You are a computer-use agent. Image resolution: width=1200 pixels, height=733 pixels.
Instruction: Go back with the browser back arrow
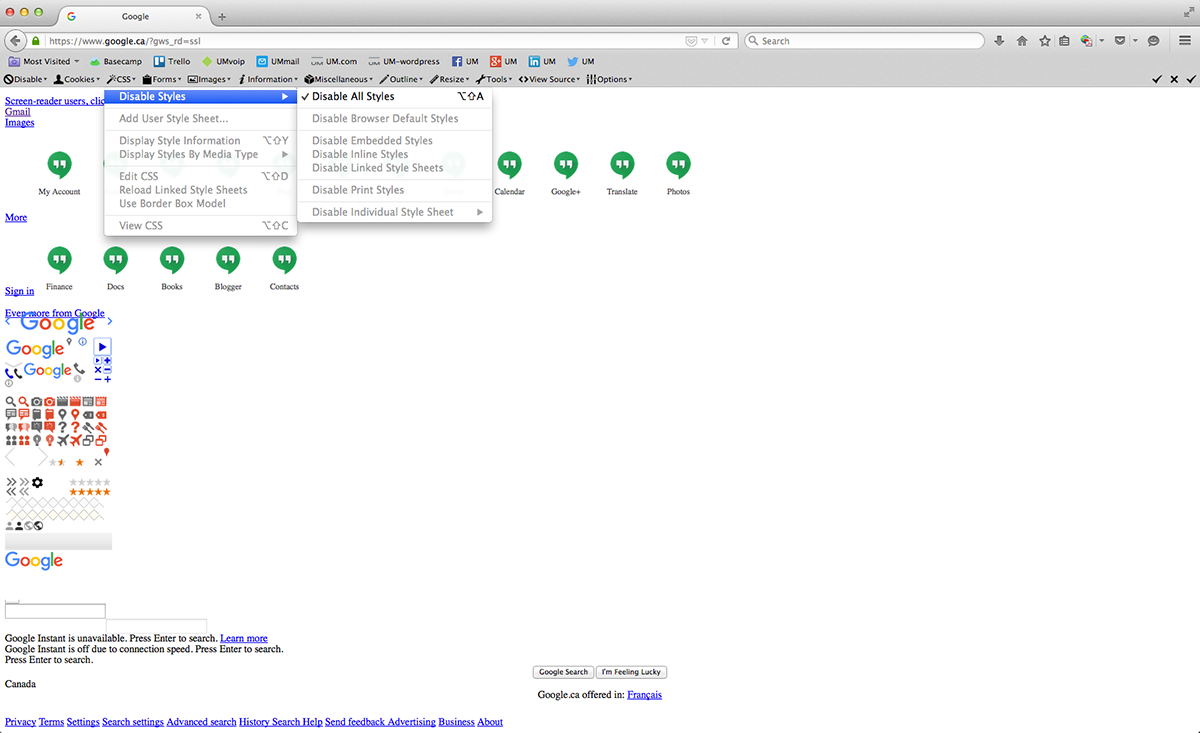15,41
